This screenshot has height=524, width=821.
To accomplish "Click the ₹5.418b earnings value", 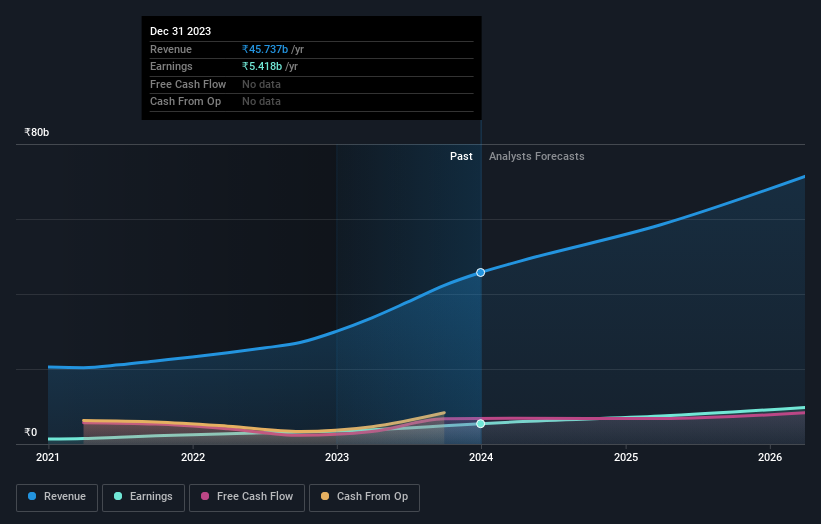I will (x=262, y=66).
